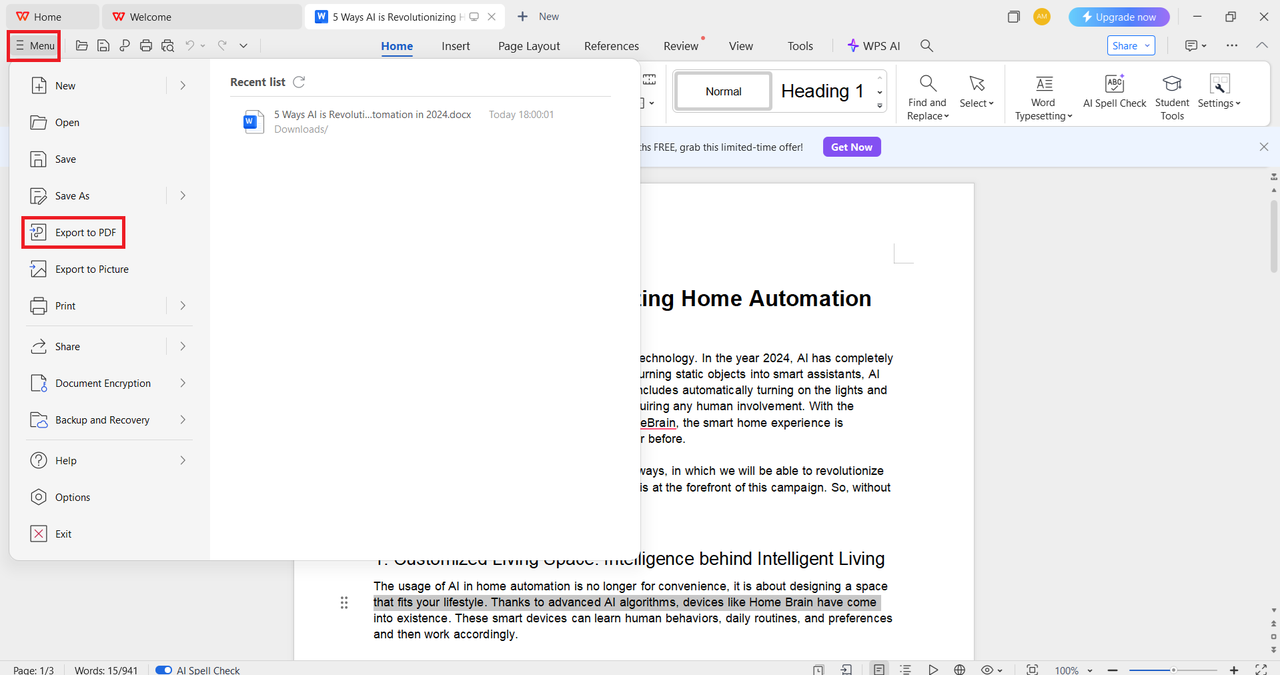
Task: Open the comments icon dropdown
Action: (1195, 46)
